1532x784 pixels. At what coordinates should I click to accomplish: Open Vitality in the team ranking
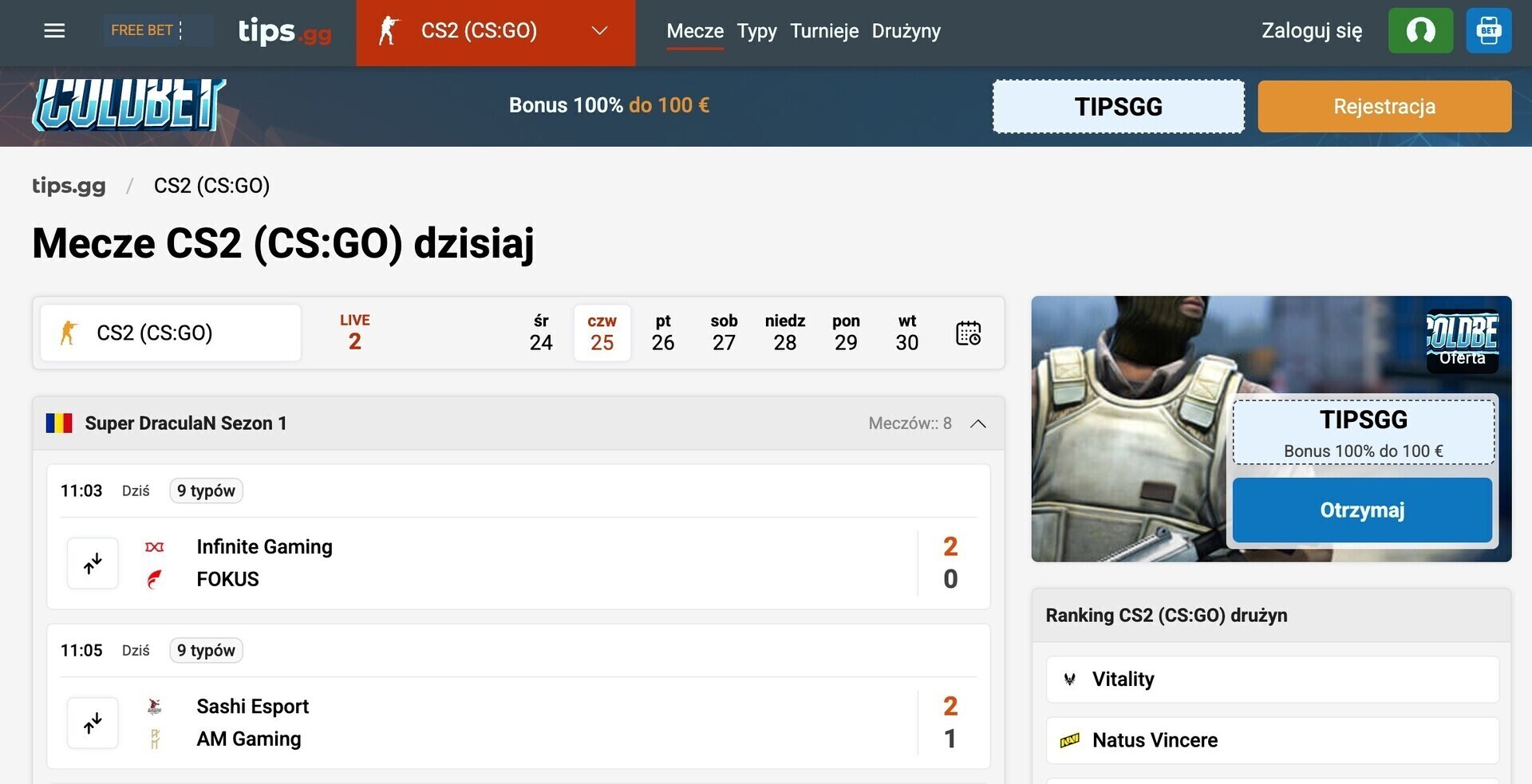[x=1272, y=680]
